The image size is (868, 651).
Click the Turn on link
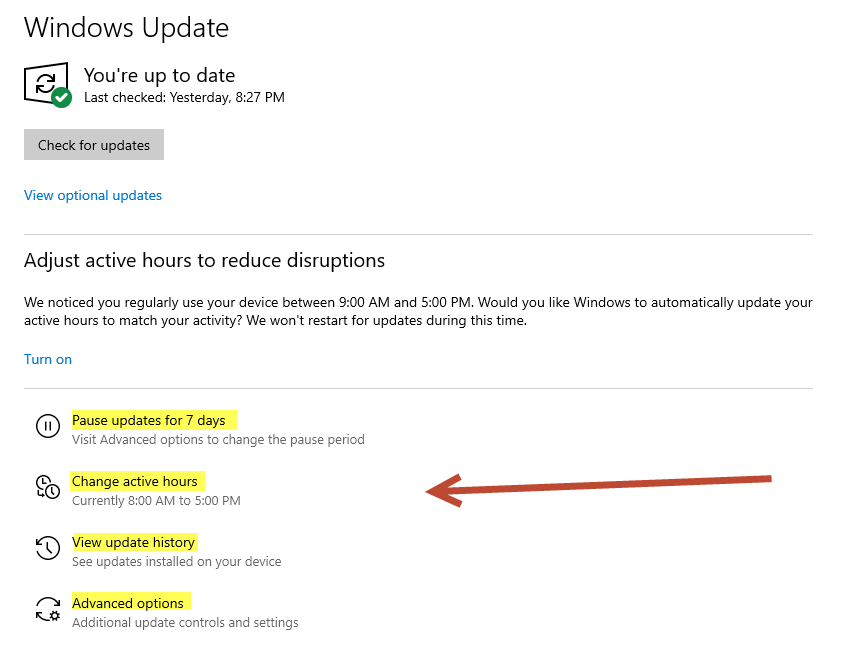tap(48, 359)
